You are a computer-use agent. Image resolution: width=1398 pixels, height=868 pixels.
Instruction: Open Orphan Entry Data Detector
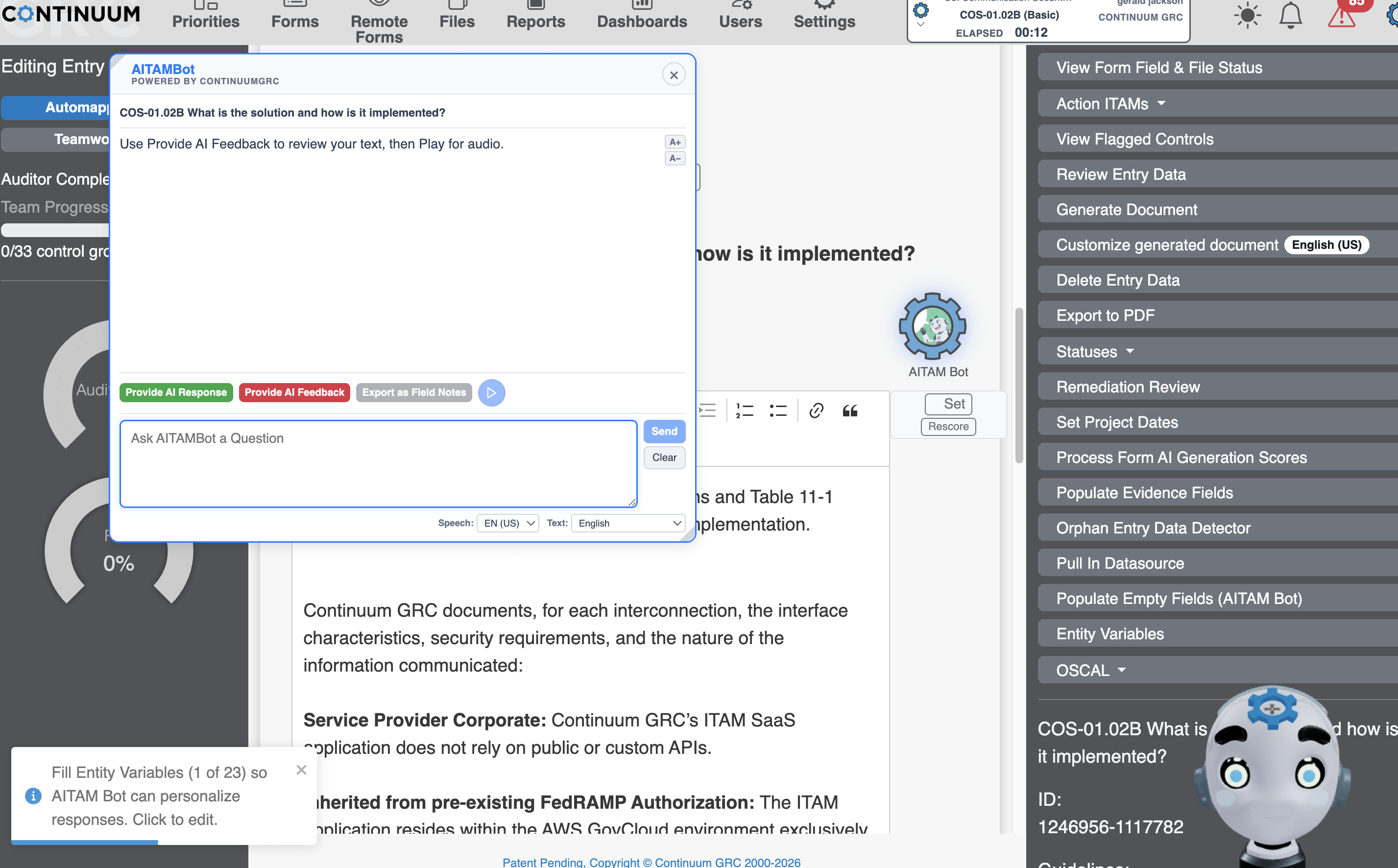pyautogui.click(x=1217, y=528)
